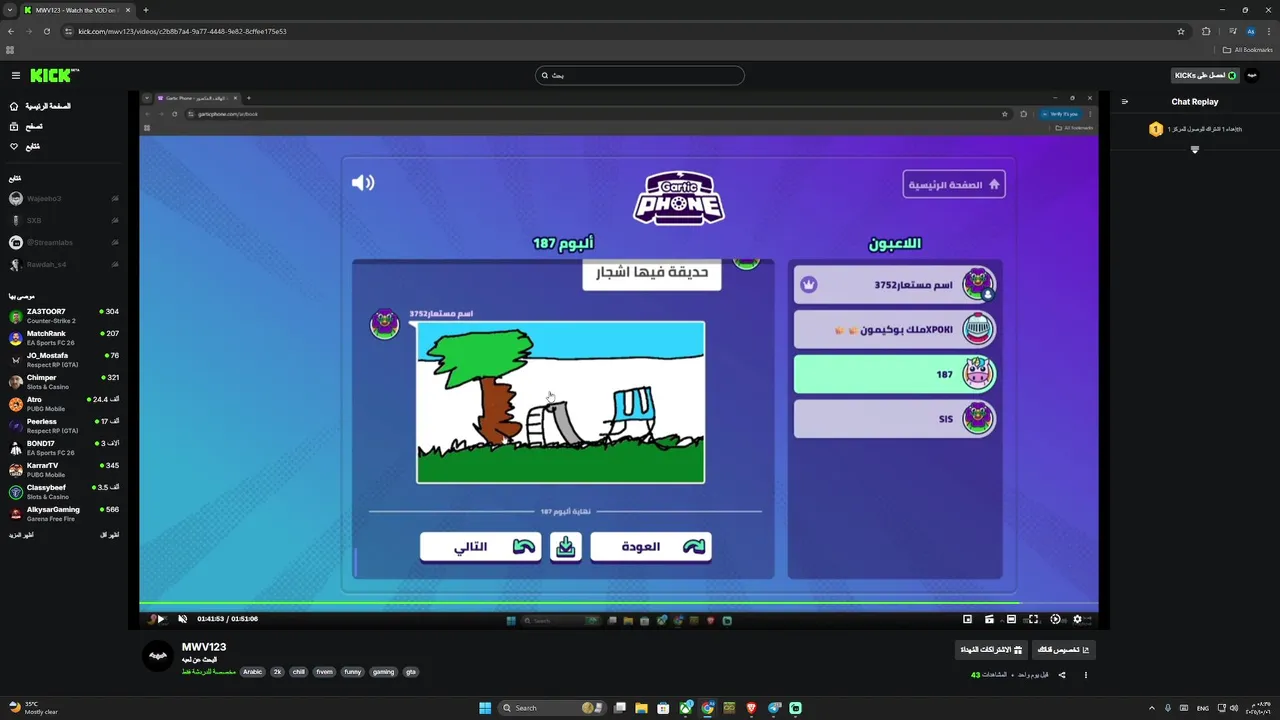
Task: Click the clip icon in player controls
Action: 989,619
